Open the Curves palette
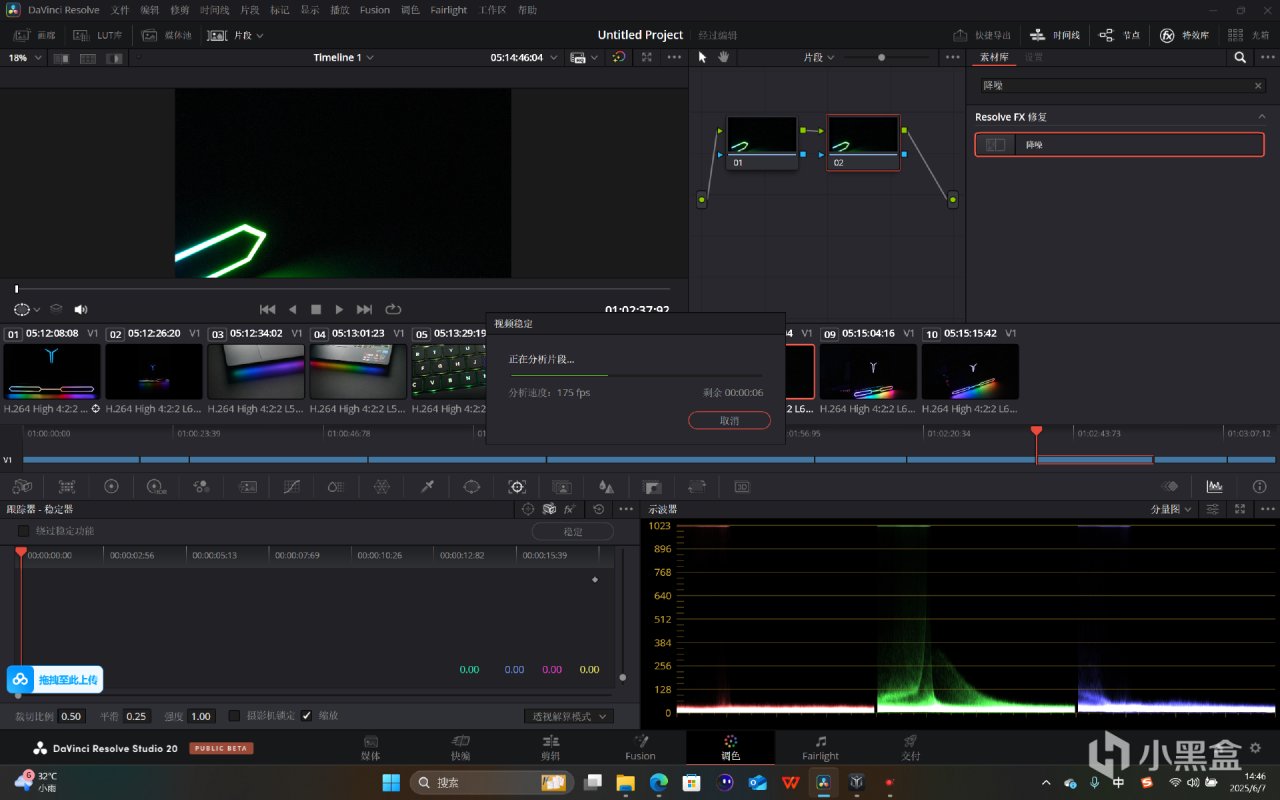 pyautogui.click(x=292, y=487)
